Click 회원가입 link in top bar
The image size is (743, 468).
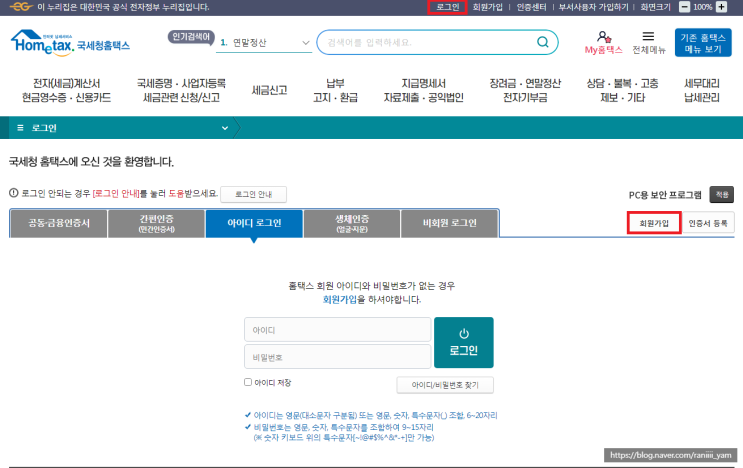tap(488, 7)
